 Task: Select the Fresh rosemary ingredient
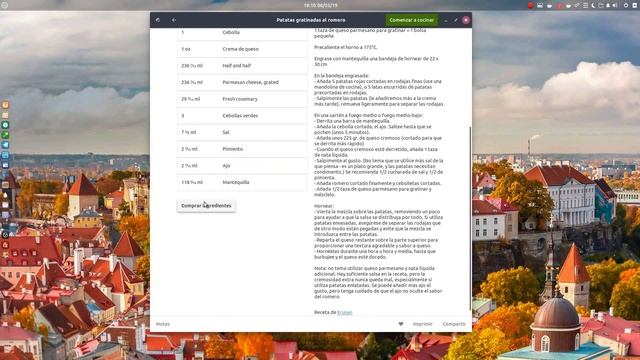click(242, 99)
